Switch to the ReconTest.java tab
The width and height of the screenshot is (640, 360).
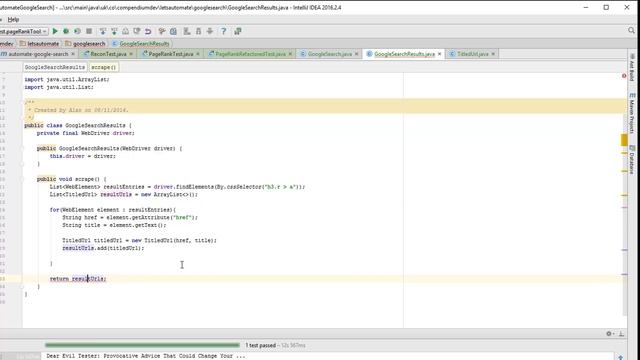pos(108,54)
